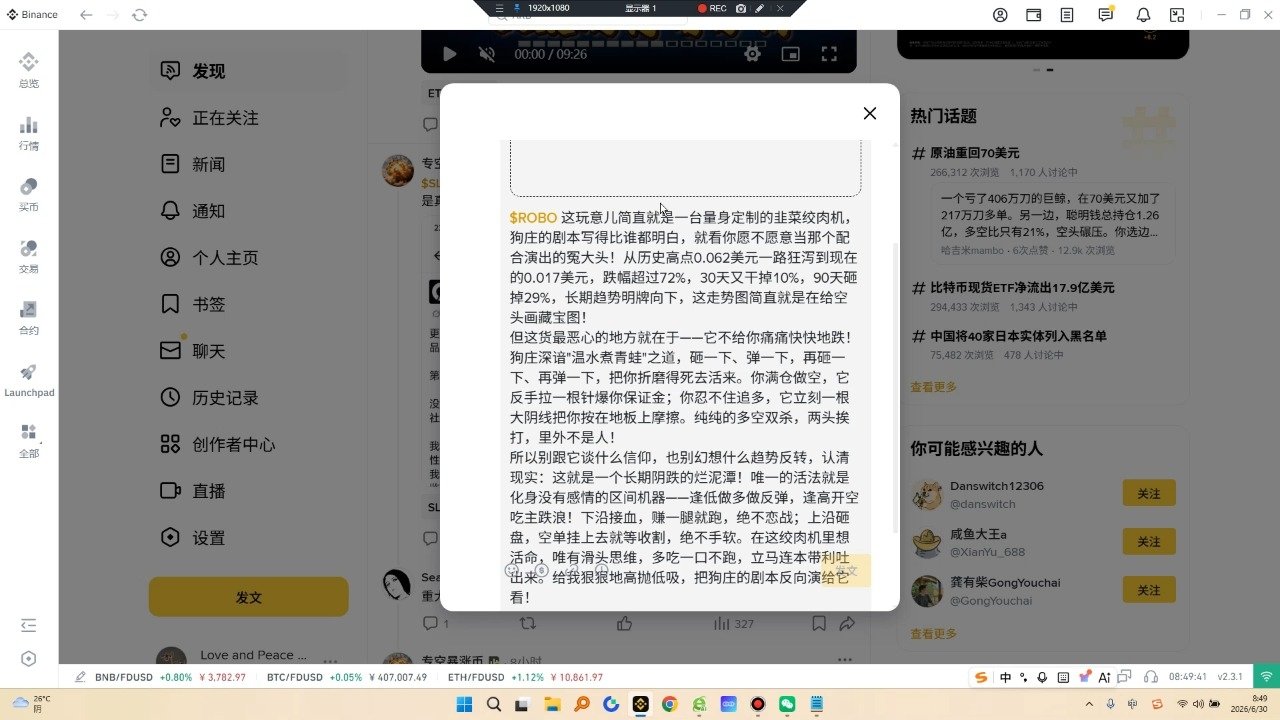Open 总览 overview in left sidebar

pyautogui.click(x=29, y=70)
